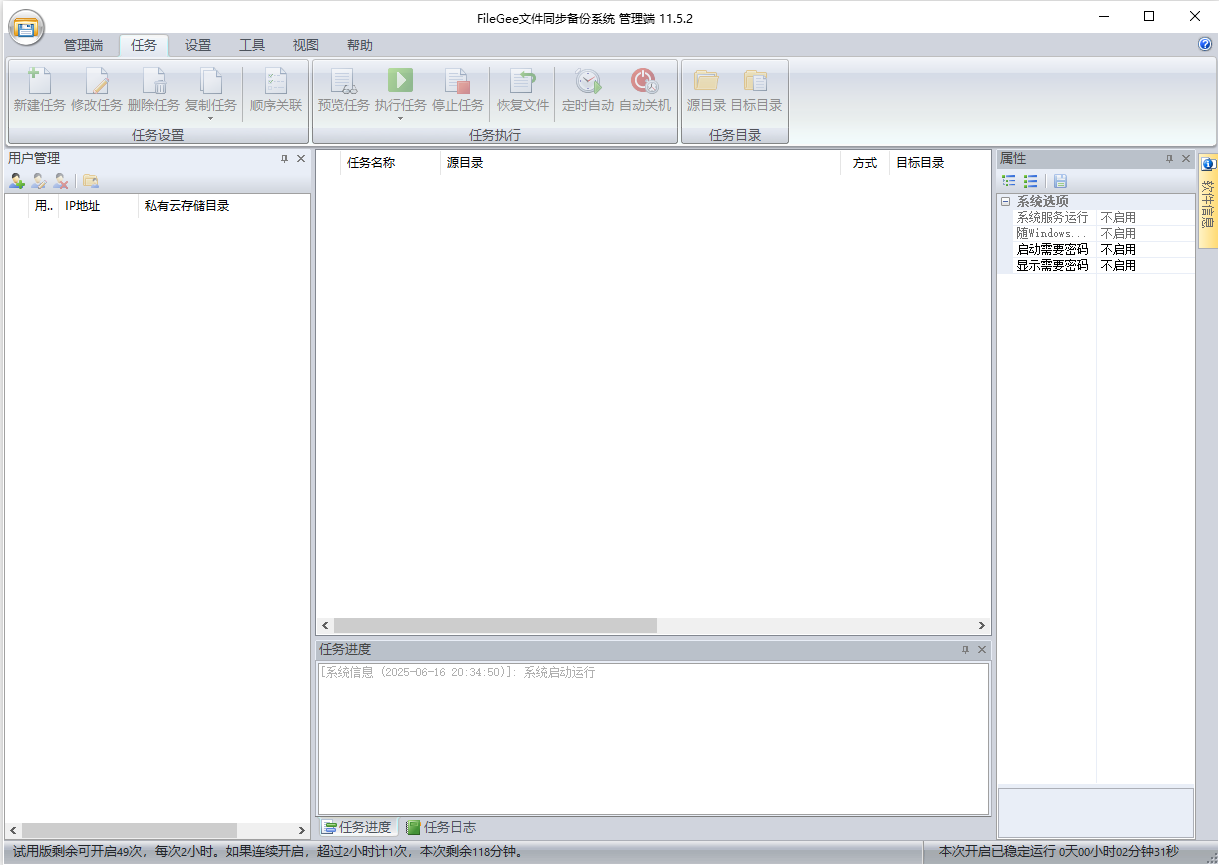Close the 用户管理 panel

coord(301,159)
